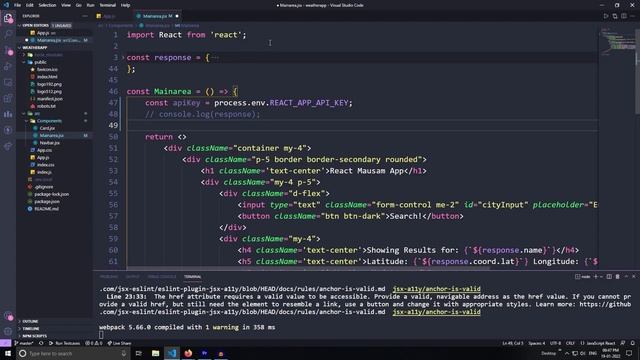The image size is (640, 360).
Task: Open the remote window indicator in status bar
Action: (5, 343)
